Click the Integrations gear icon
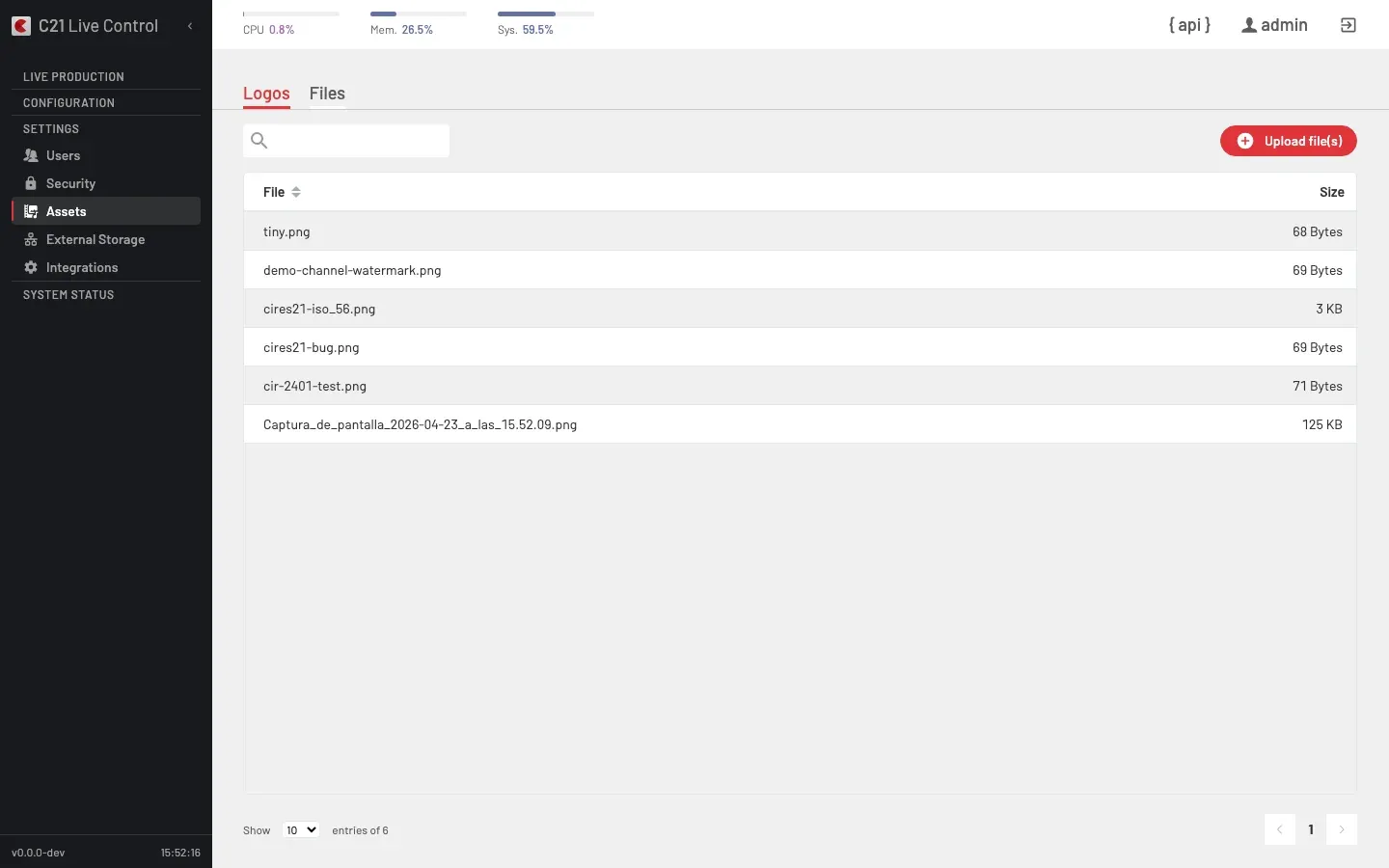The image size is (1389, 868). pos(31,267)
